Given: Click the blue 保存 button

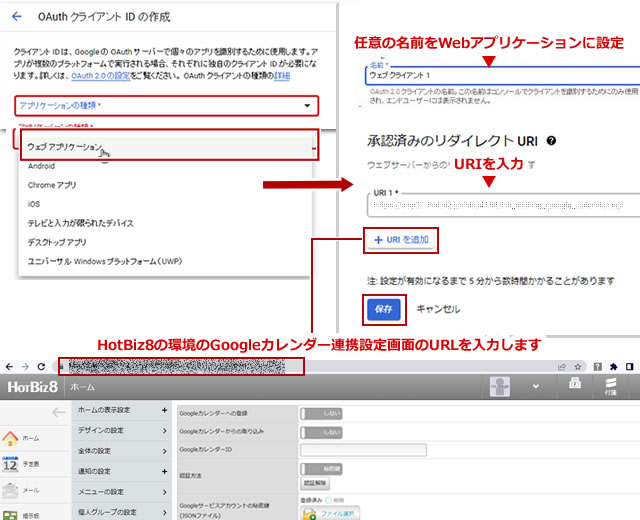Looking at the screenshot, I should click(384, 309).
